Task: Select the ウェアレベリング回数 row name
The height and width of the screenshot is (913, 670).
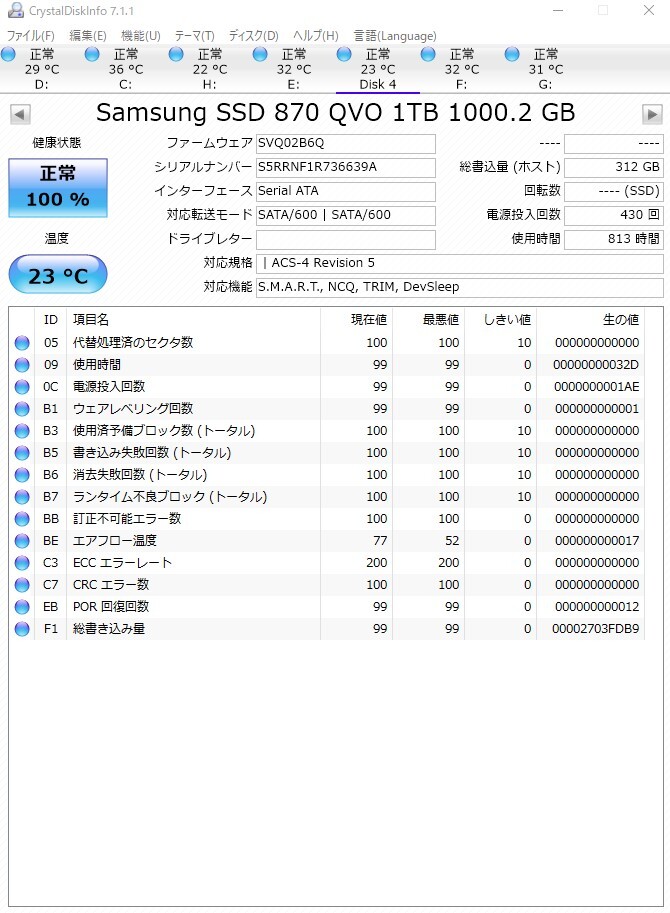Action: point(133,409)
